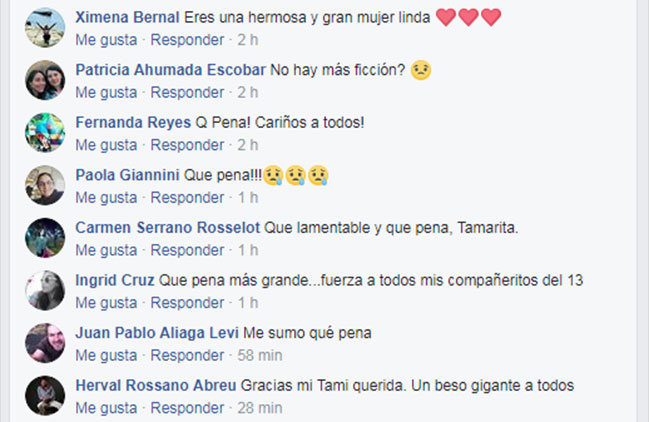Reply to Herval Rossano Abreu's comment
This screenshot has width=649, height=422.
point(186,408)
